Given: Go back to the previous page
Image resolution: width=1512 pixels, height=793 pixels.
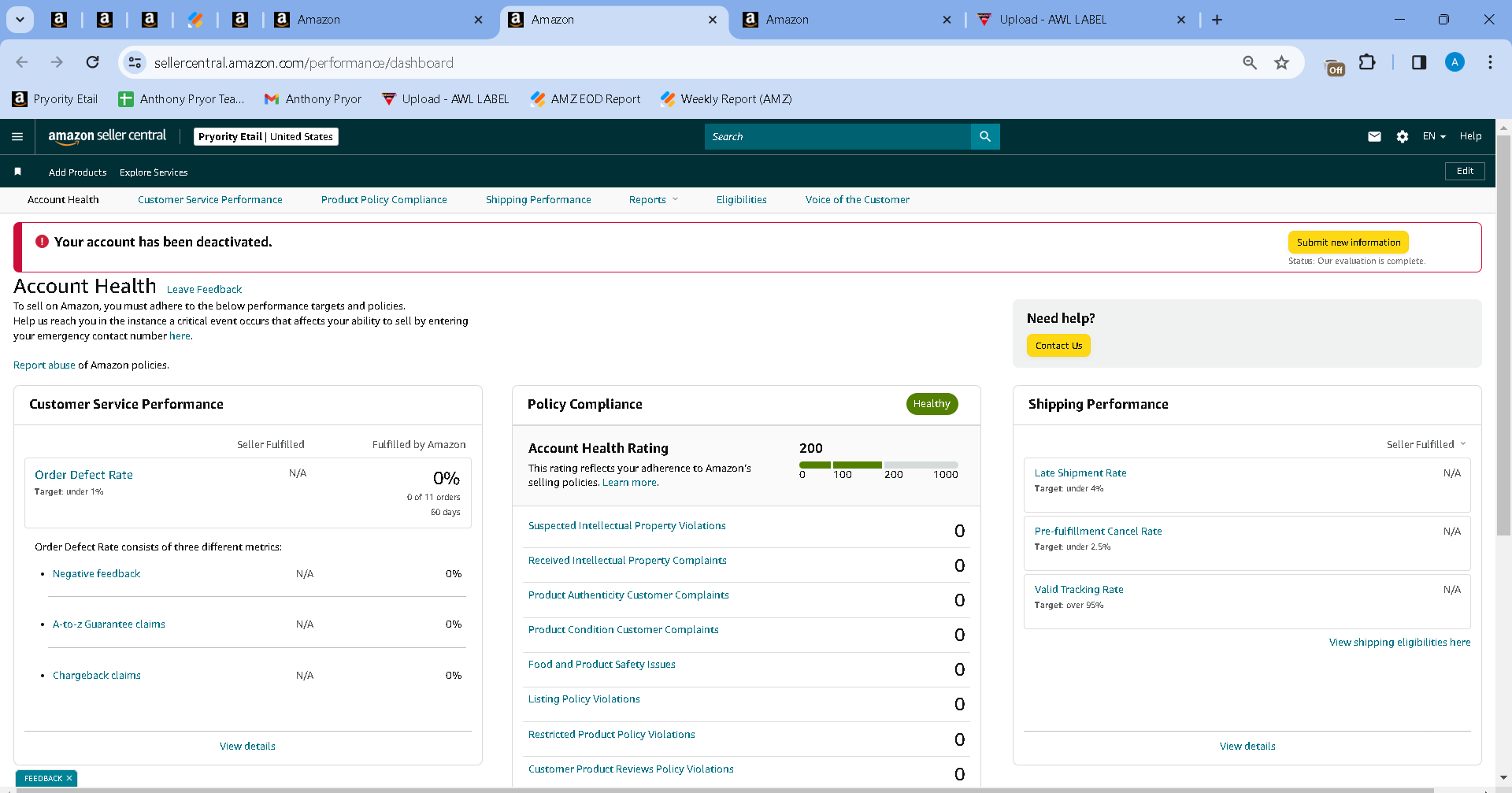Looking at the screenshot, I should (x=22, y=62).
